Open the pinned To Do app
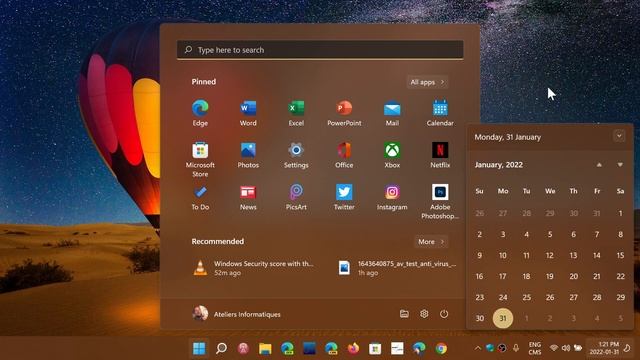The width and height of the screenshot is (640, 360). (x=200, y=198)
